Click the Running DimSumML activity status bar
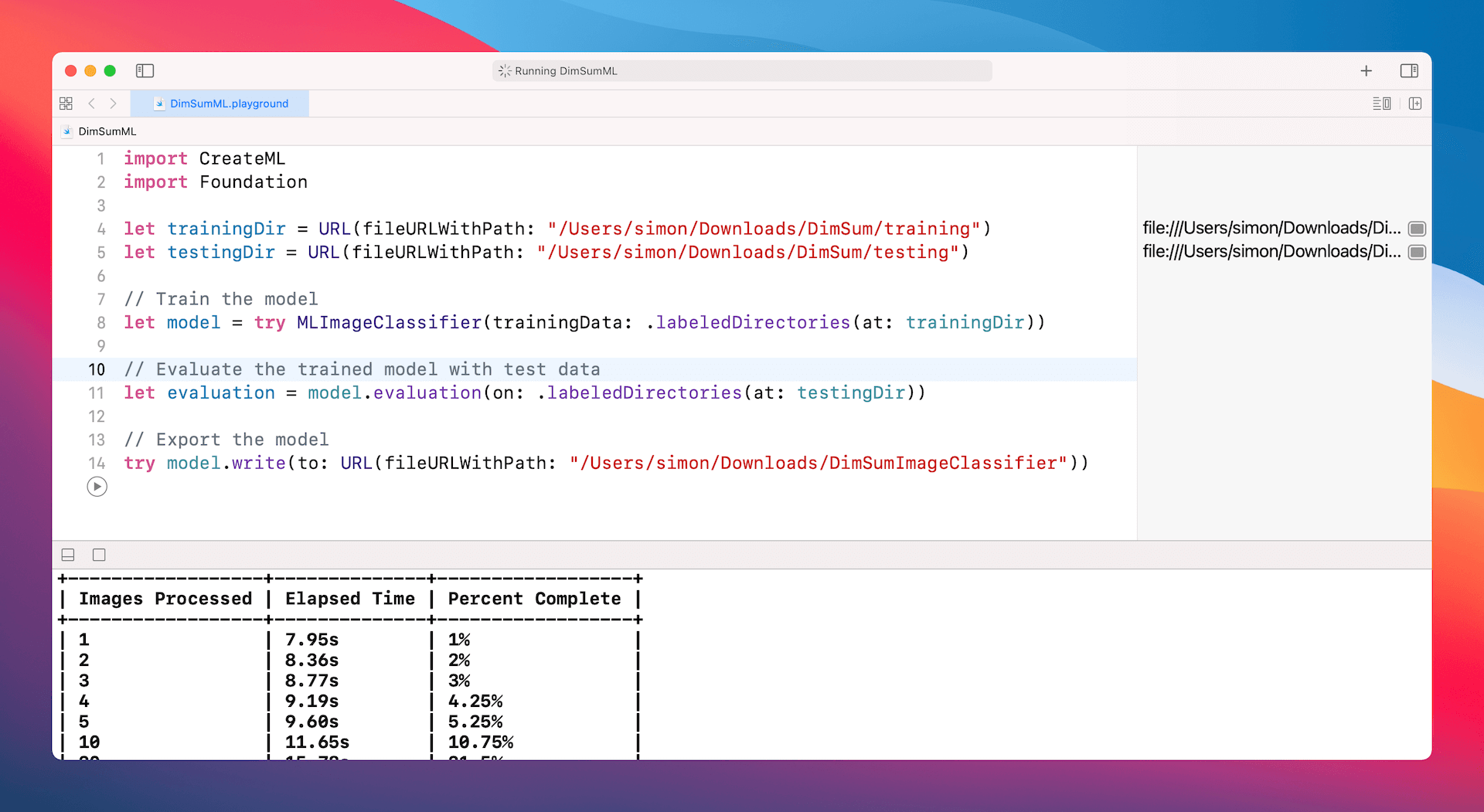This screenshot has width=1484, height=812. coord(742,71)
